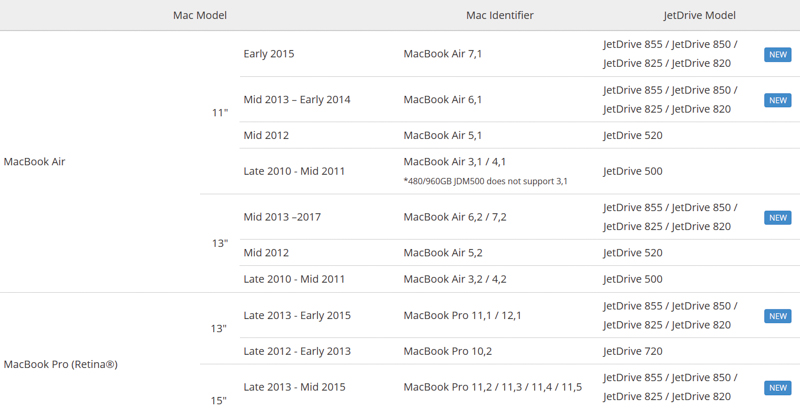Image resolution: width=800 pixels, height=408 pixels.
Task: Click NEW badge for MacBook Air 6,1
Action: click(777, 100)
